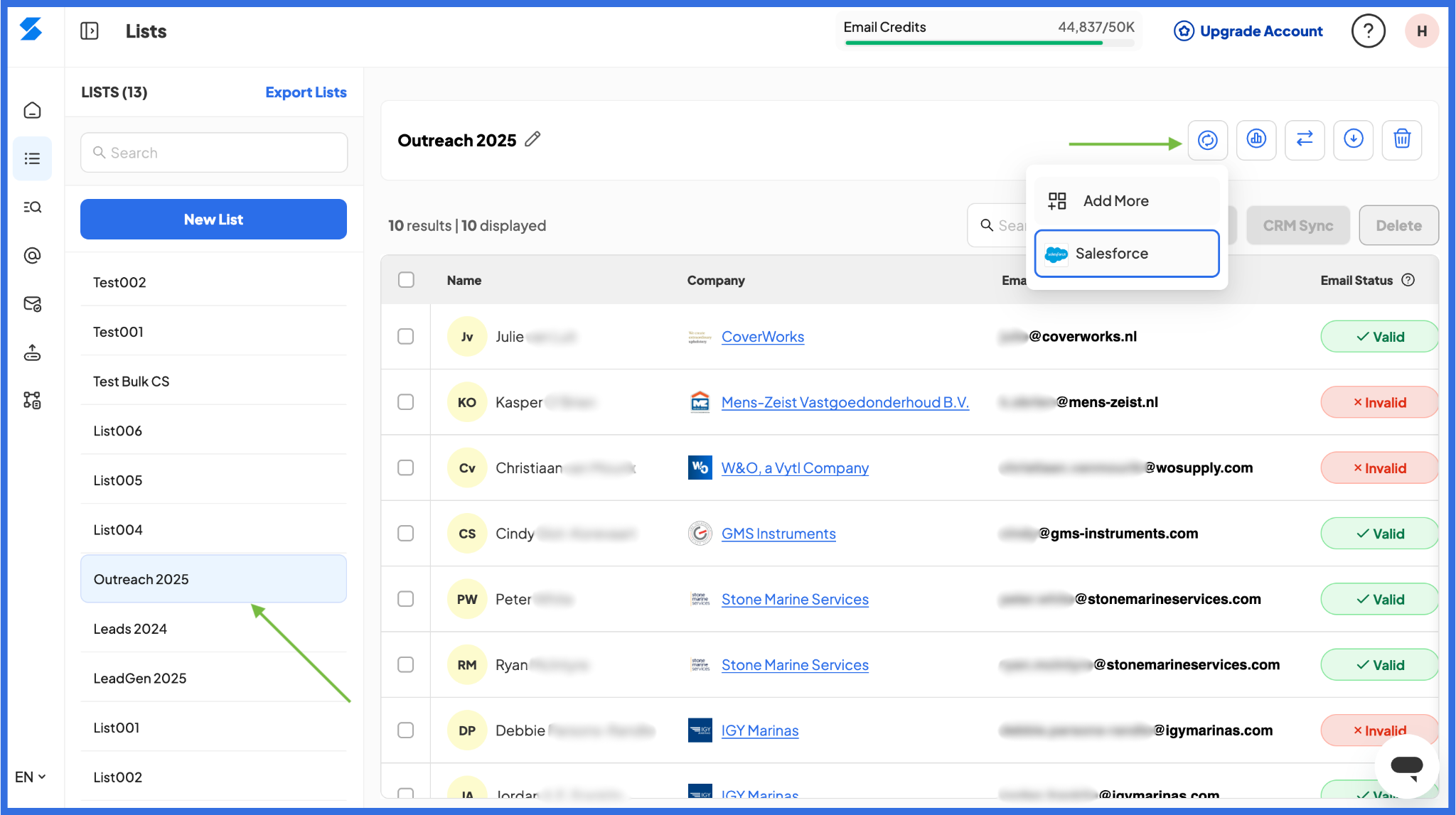Click the GMS Instruments company logo
1456x815 pixels.
(x=700, y=533)
